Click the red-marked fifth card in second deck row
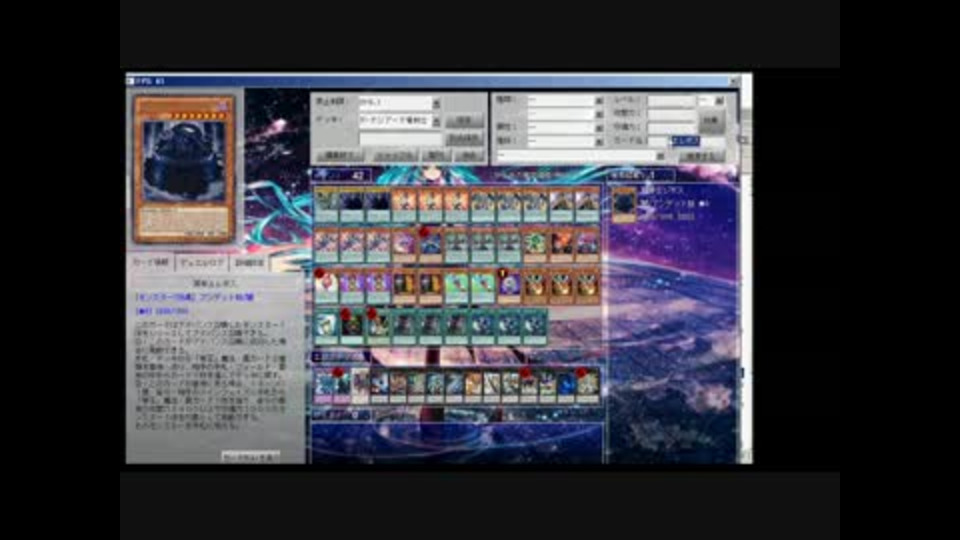 click(430, 246)
